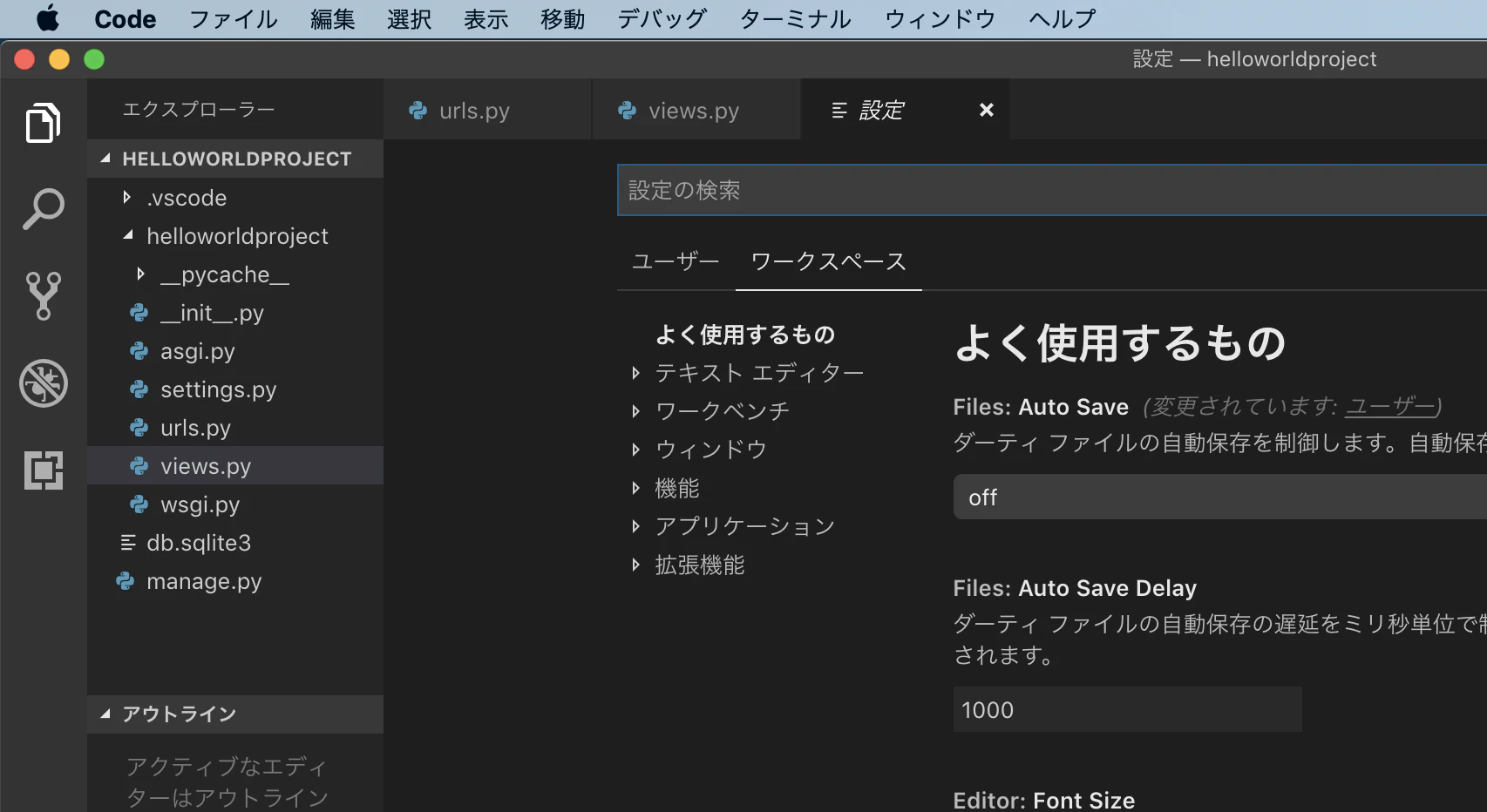Click the Apple menu logo

coord(46,18)
